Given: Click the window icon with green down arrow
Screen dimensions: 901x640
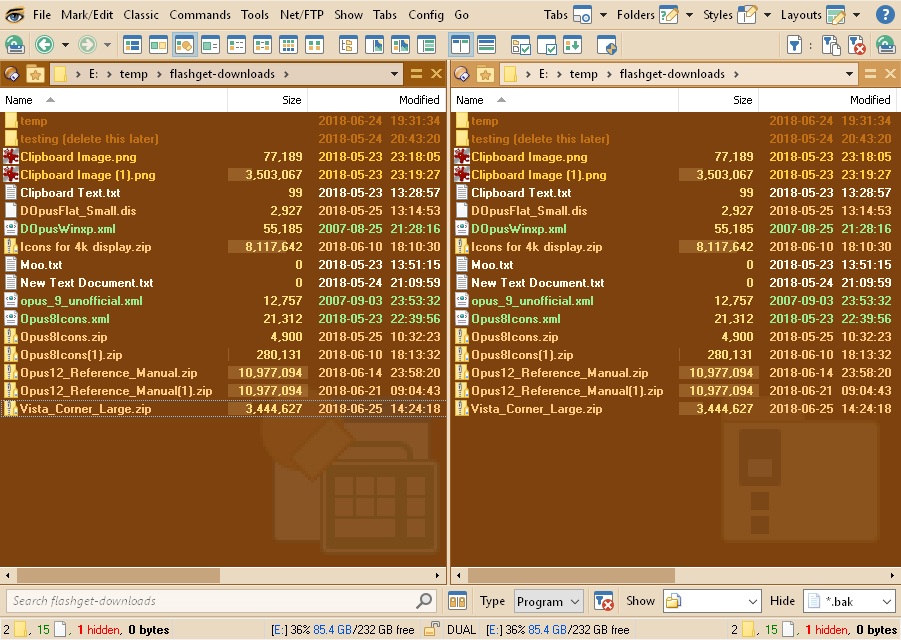Looking at the screenshot, I should click(x=572, y=45).
